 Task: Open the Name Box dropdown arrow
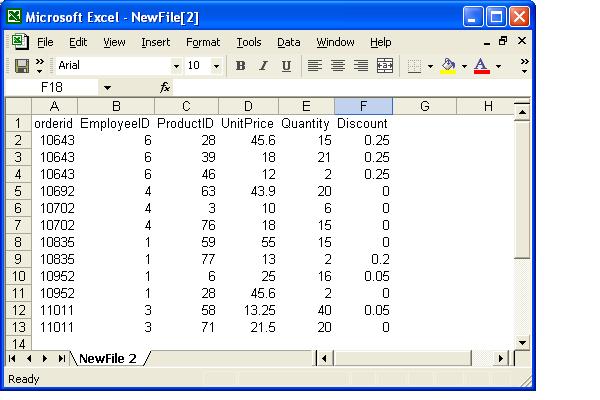107,88
